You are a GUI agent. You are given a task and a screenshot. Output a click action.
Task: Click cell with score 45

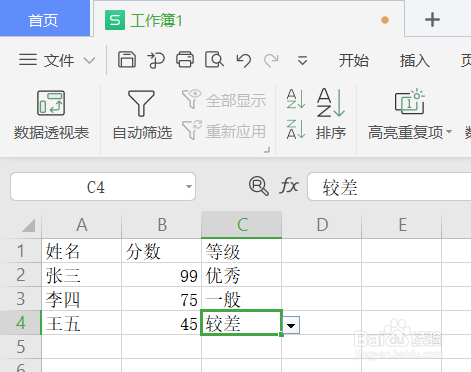(162, 323)
